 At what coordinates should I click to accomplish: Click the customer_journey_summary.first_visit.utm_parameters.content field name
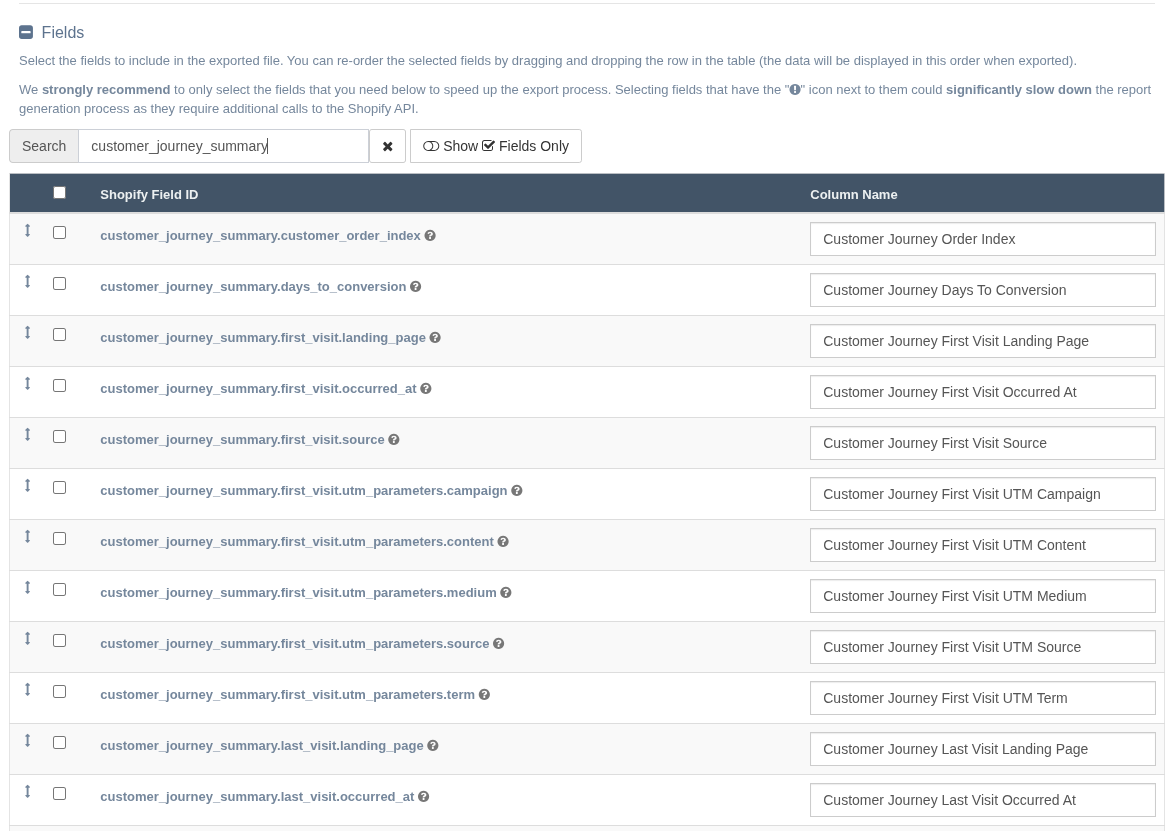coord(296,542)
